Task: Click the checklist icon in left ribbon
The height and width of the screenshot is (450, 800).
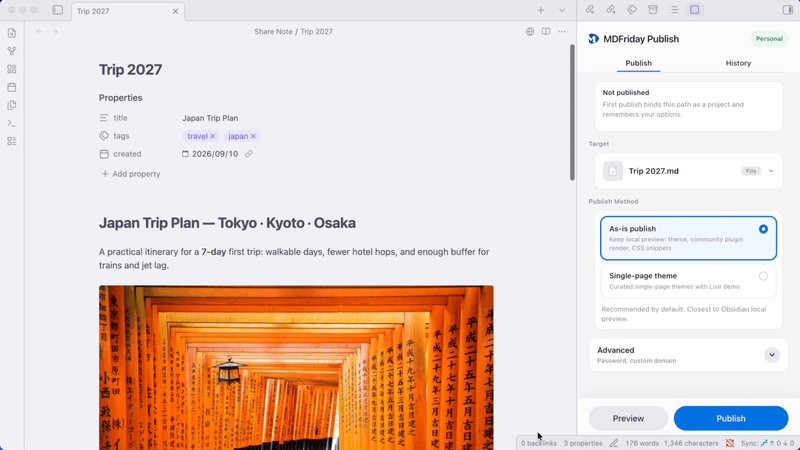Action: [12, 141]
